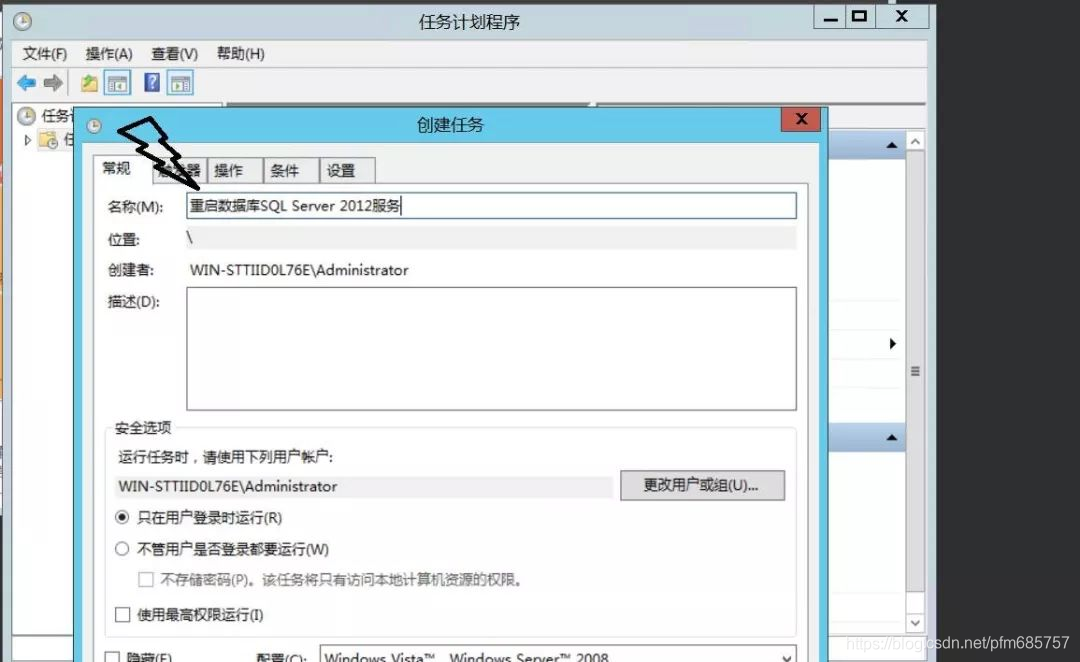Screen dimensions: 1080x662
Task: Open the File menu (文件)
Action: [x=45, y=54]
